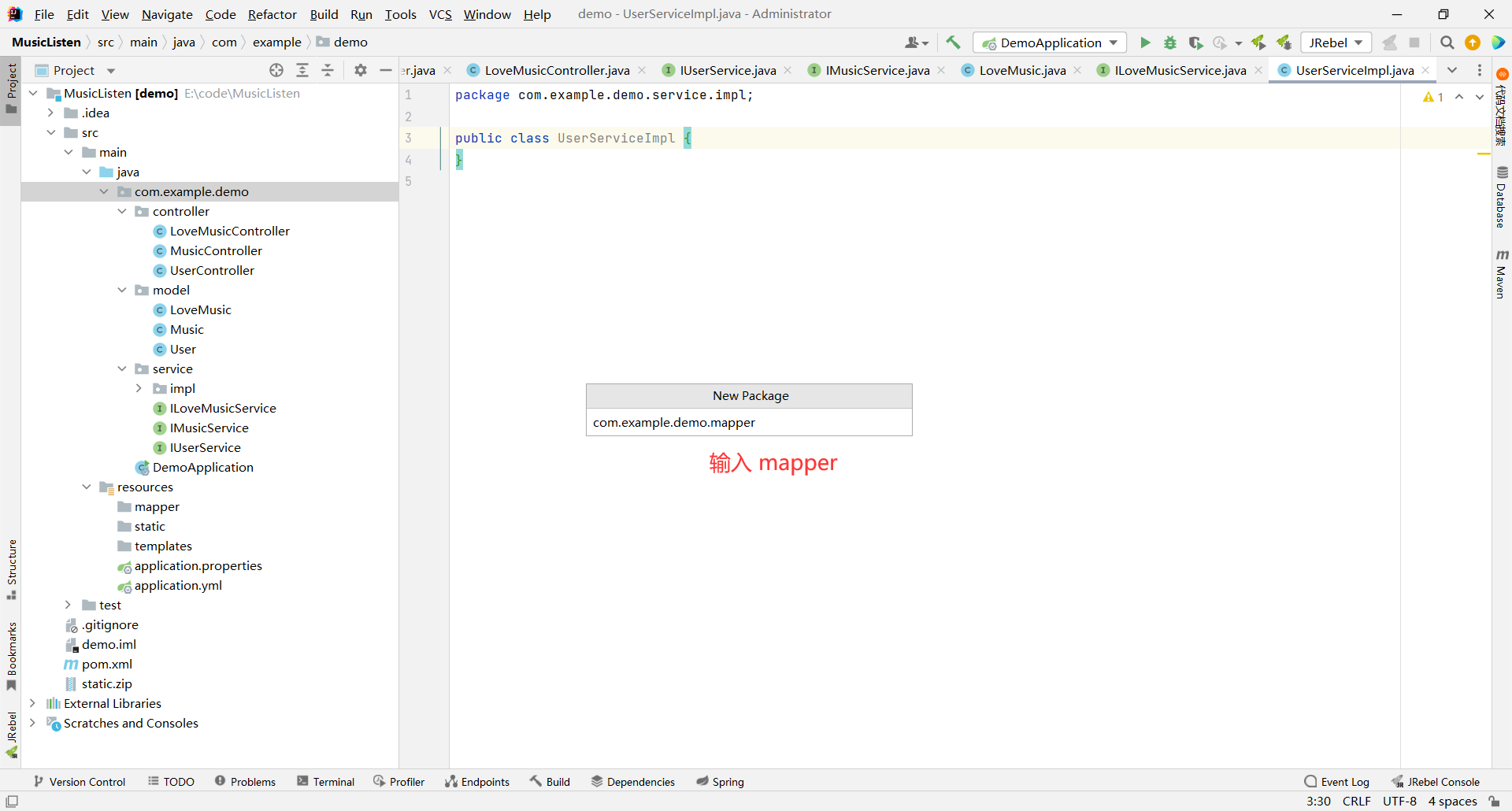The image size is (1512, 811).
Task: Toggle the Maven tool window
Action: coord(1502,274)
